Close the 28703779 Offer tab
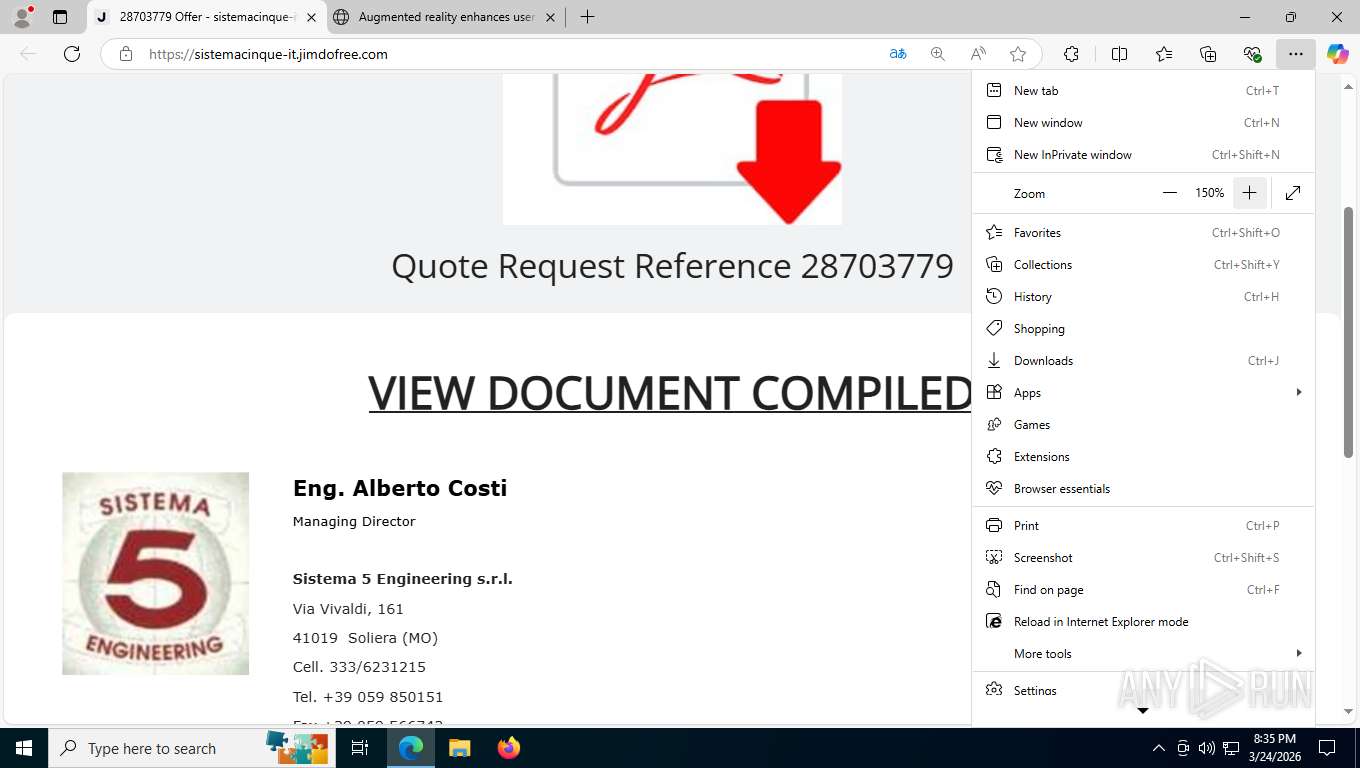 pyautogui.click(x=311, y=17)
